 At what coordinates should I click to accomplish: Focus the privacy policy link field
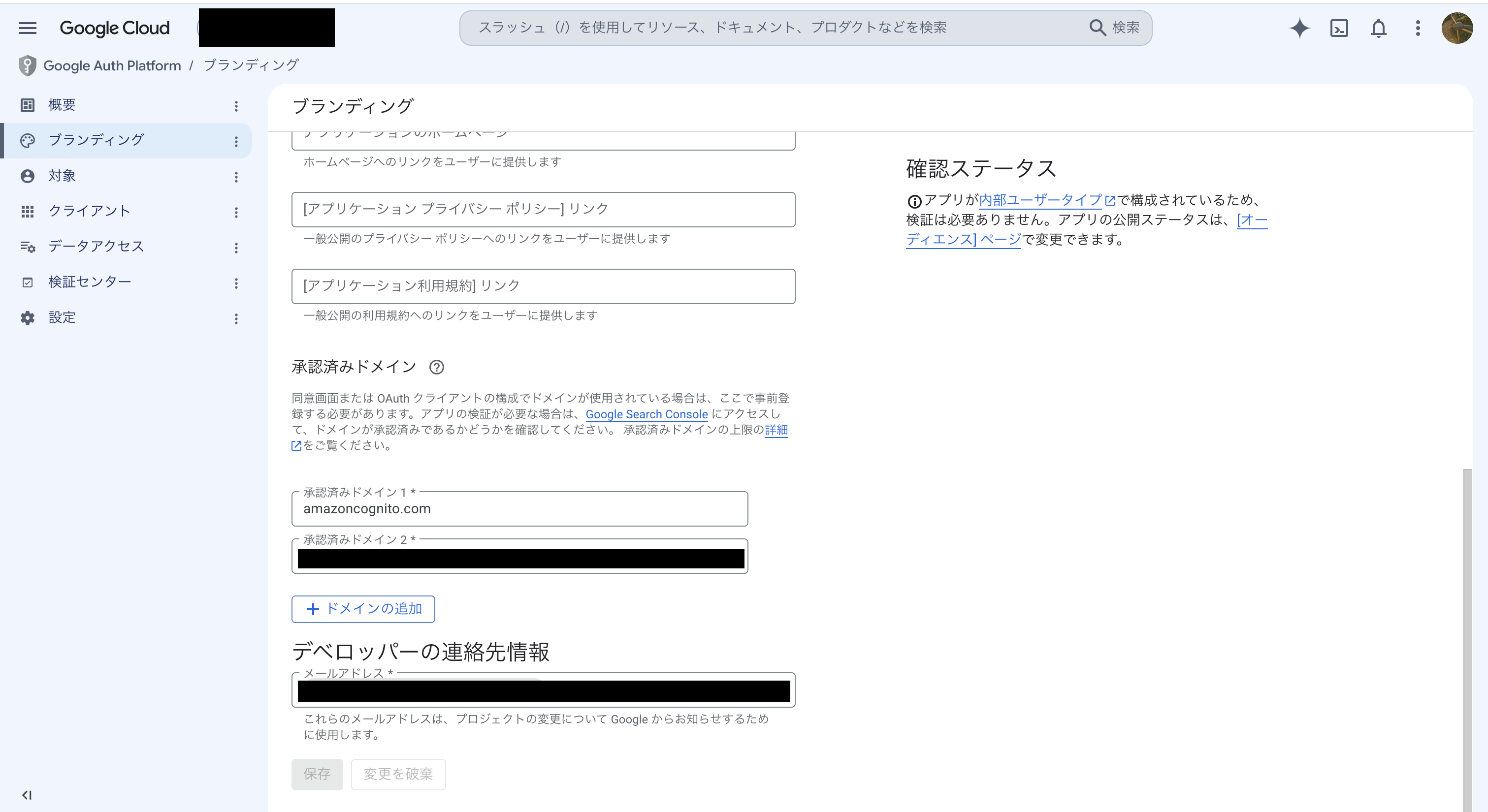pyautogui.click(x=543, y=209)
